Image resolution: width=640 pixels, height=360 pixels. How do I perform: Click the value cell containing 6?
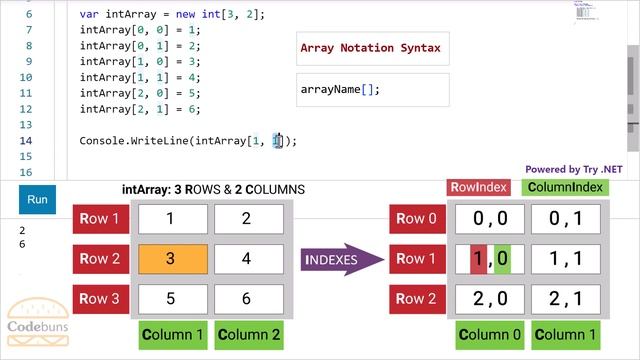[x=249, y=299]
